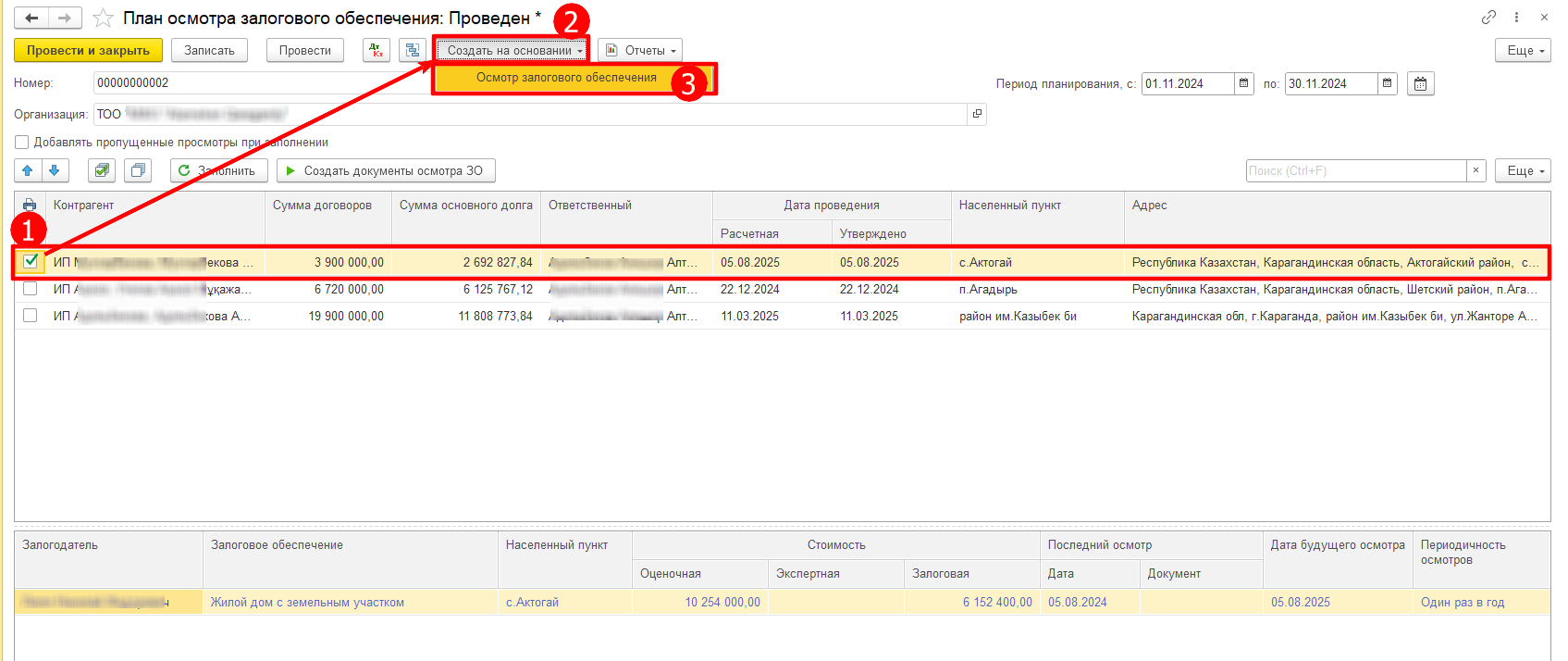This screenshot has height=661, width=1568.
Task: Open the period selection button
Action: (1420, 83)
